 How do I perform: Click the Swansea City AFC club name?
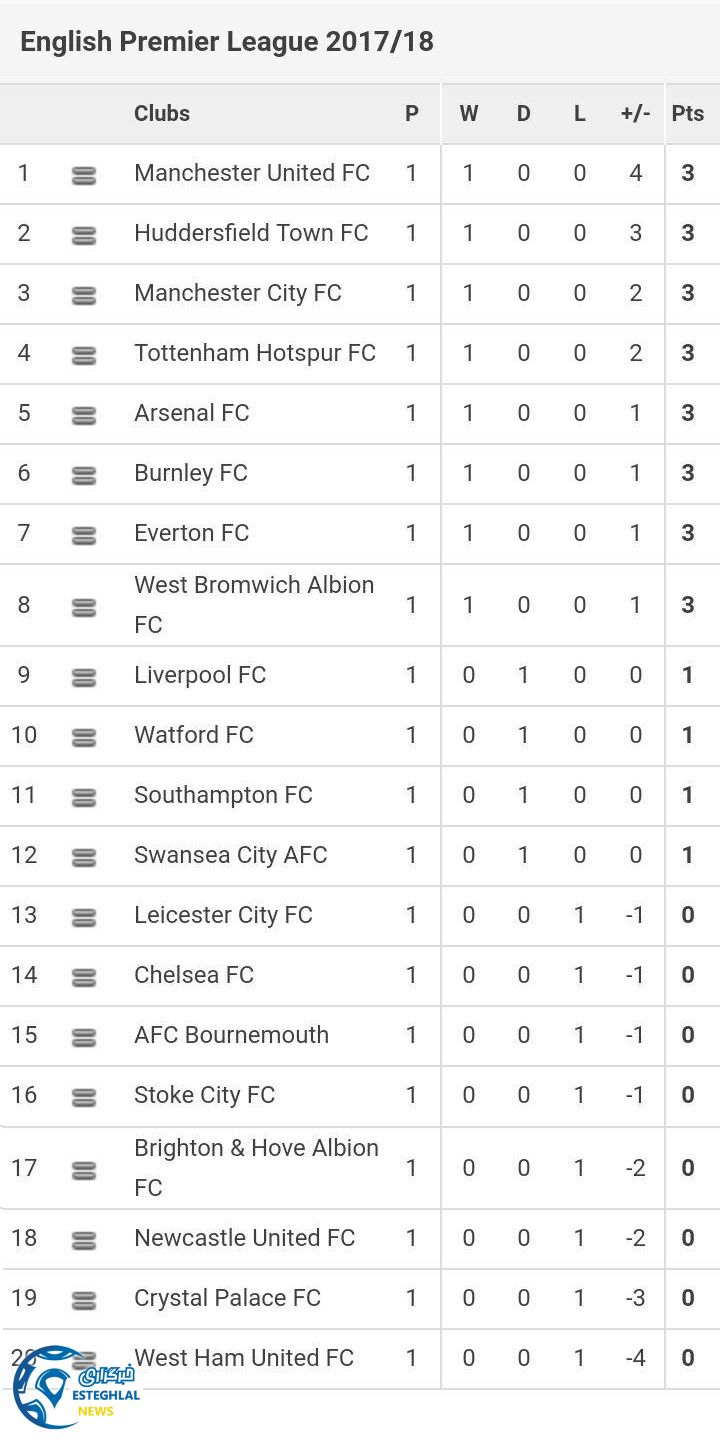coord(231,855)
